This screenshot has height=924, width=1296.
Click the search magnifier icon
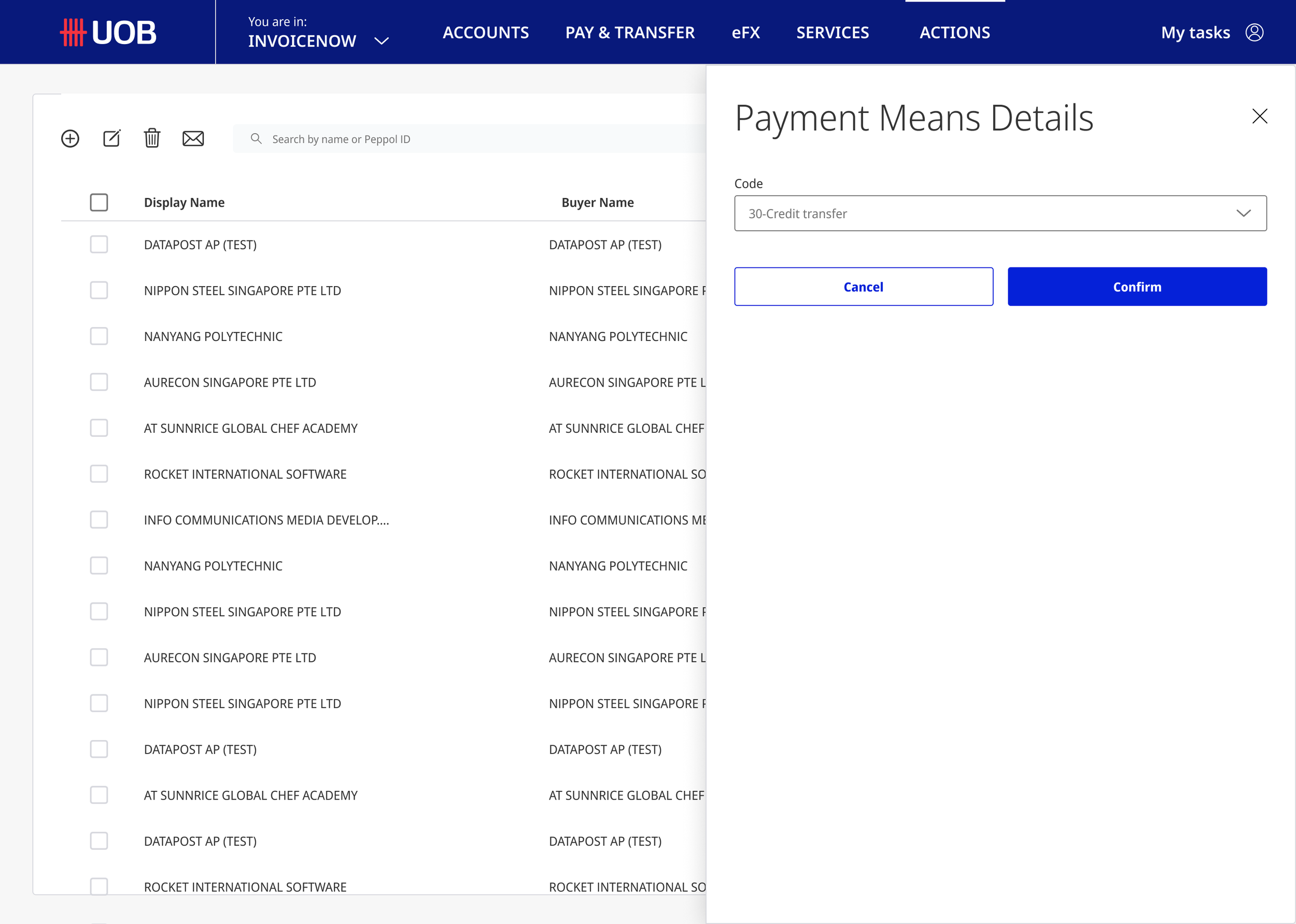pyautogui.click(x=256, y=139)
